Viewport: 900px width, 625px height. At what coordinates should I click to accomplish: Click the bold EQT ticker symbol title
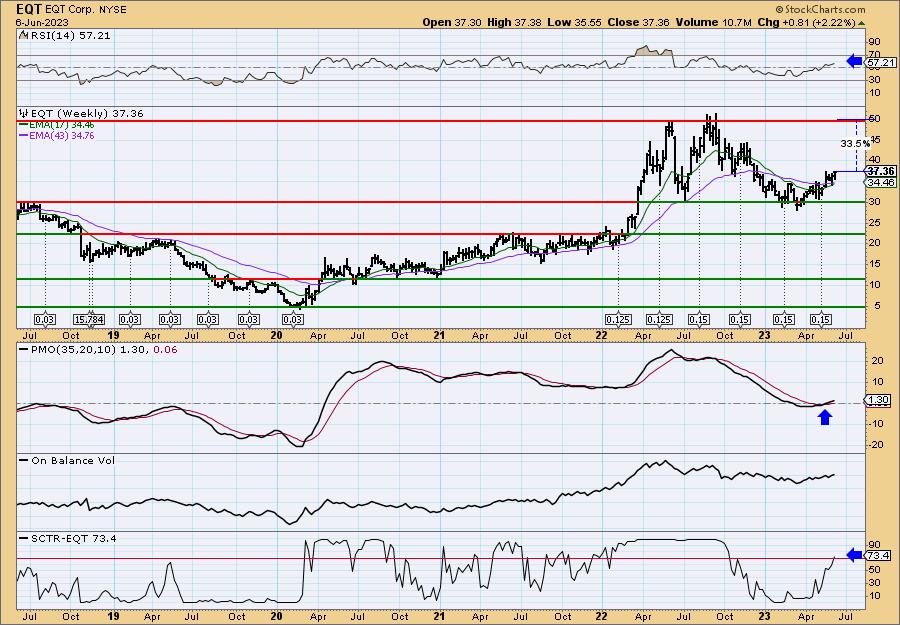29,9
